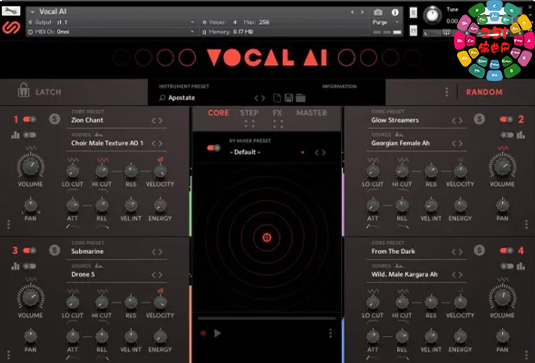The height and width of the screenshot is (363, 535).
Task: Click layer 2 volume modulation wave icon
Action: 503,148
